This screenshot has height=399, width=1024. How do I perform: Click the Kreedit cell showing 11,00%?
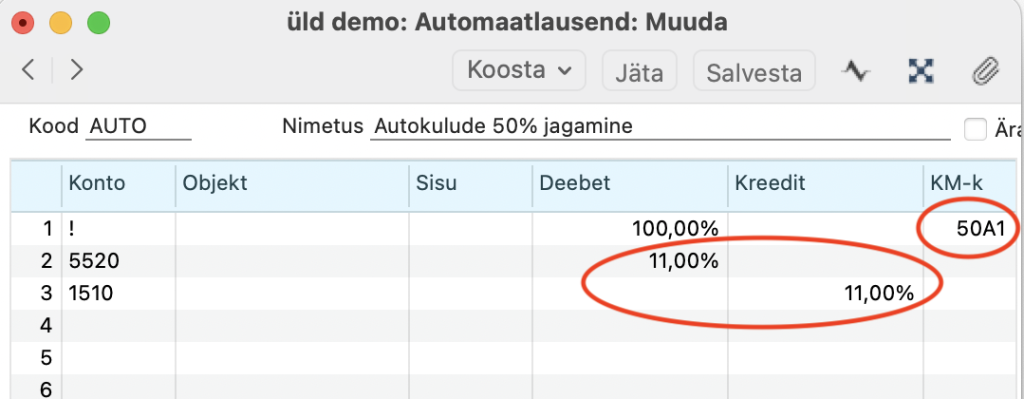(x=826, y=293)
